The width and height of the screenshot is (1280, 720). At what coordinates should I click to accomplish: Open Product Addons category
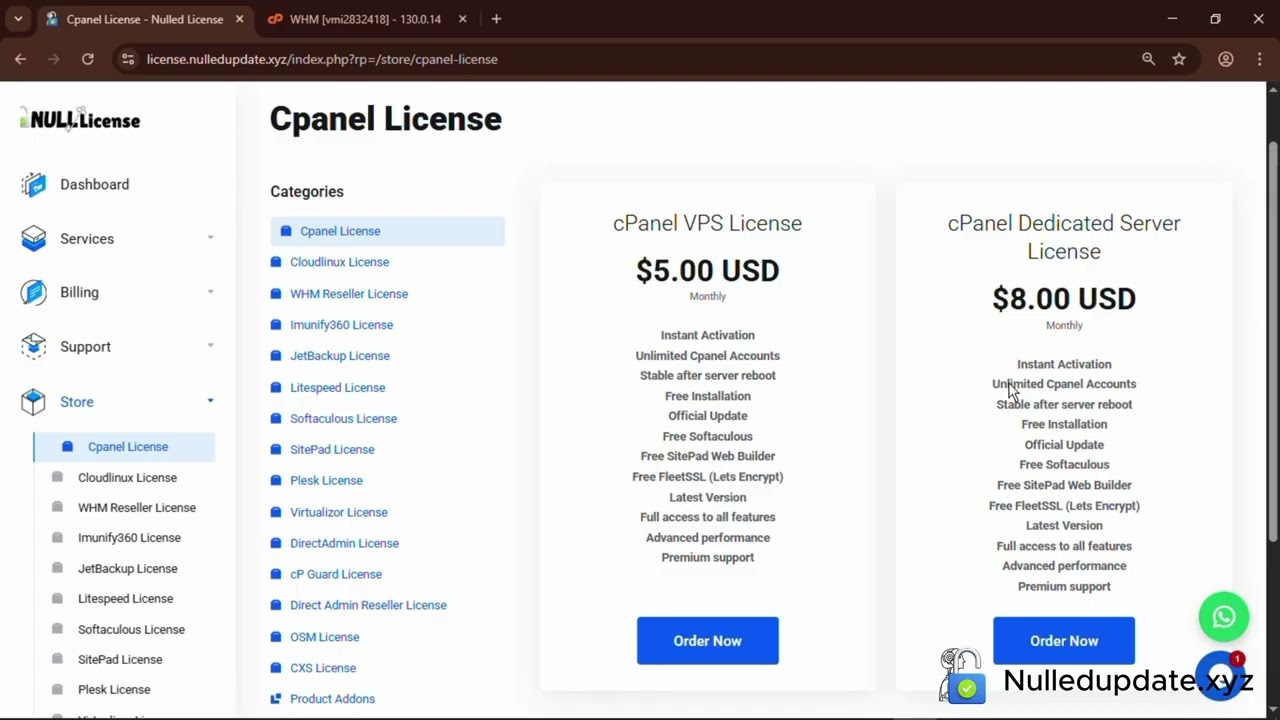332,699
